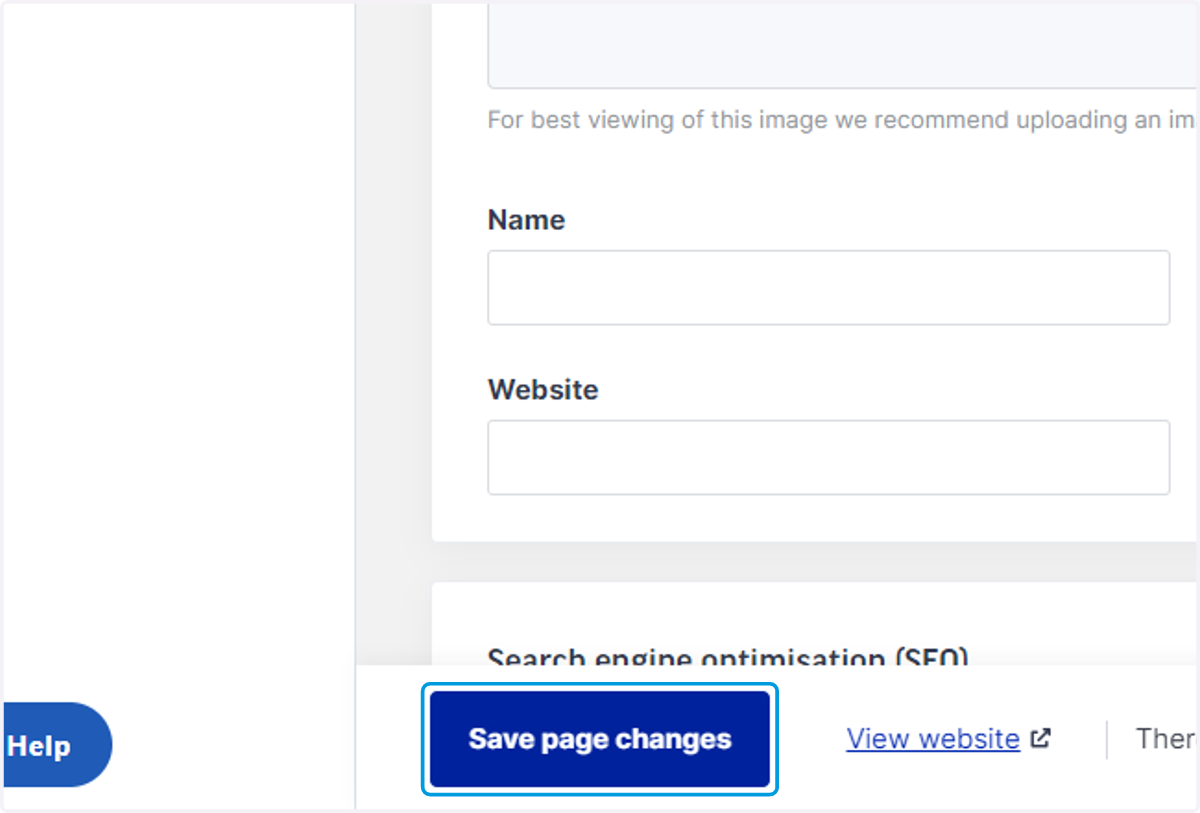Open the View website link
The image size is (1200, 813).
[x=933, y=739]
